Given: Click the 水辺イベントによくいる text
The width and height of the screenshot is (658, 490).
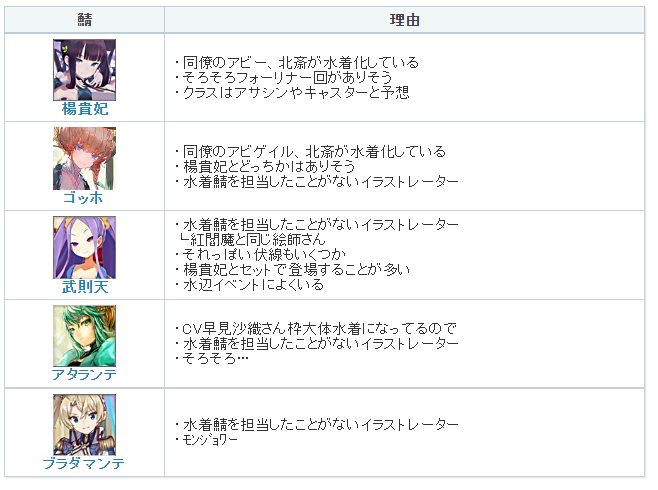Looking at the screenshot, I should (250, 285).
